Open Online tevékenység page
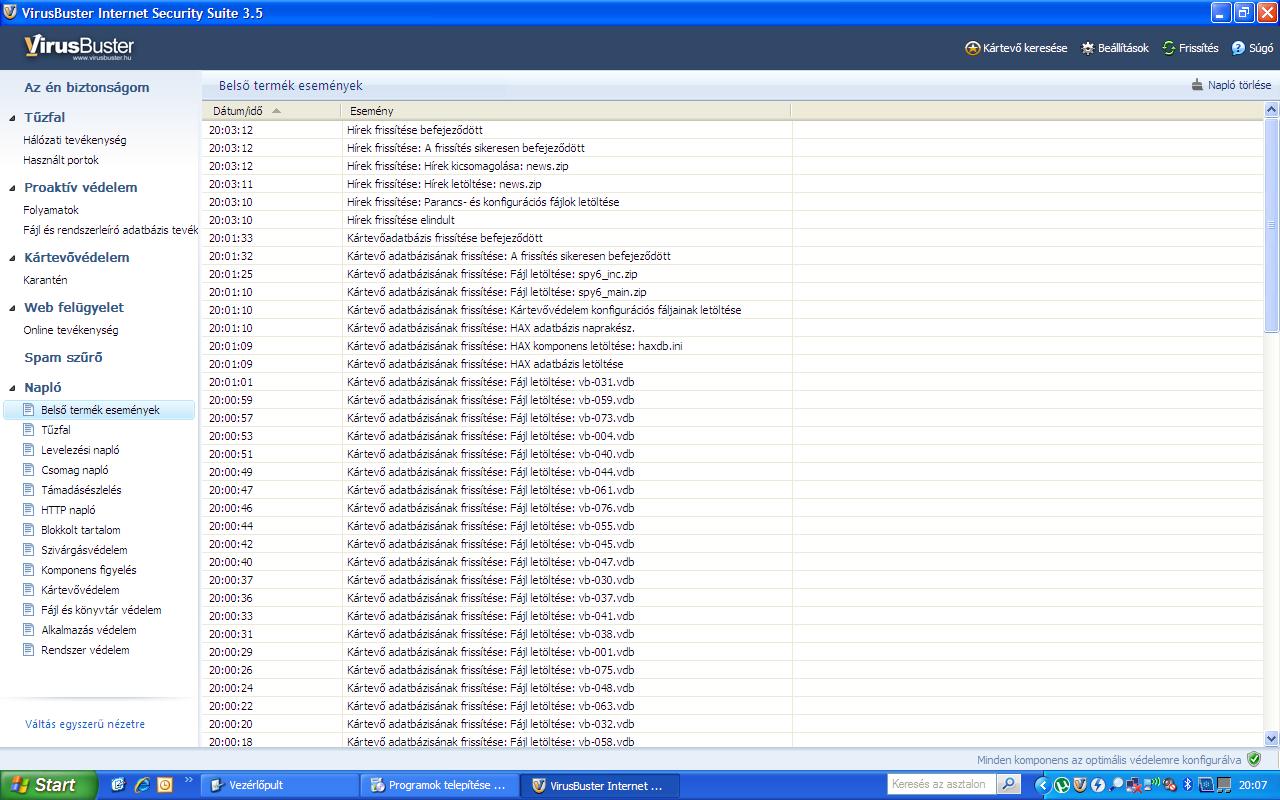This screenshot has height=800, width=1280. (71, 330)
